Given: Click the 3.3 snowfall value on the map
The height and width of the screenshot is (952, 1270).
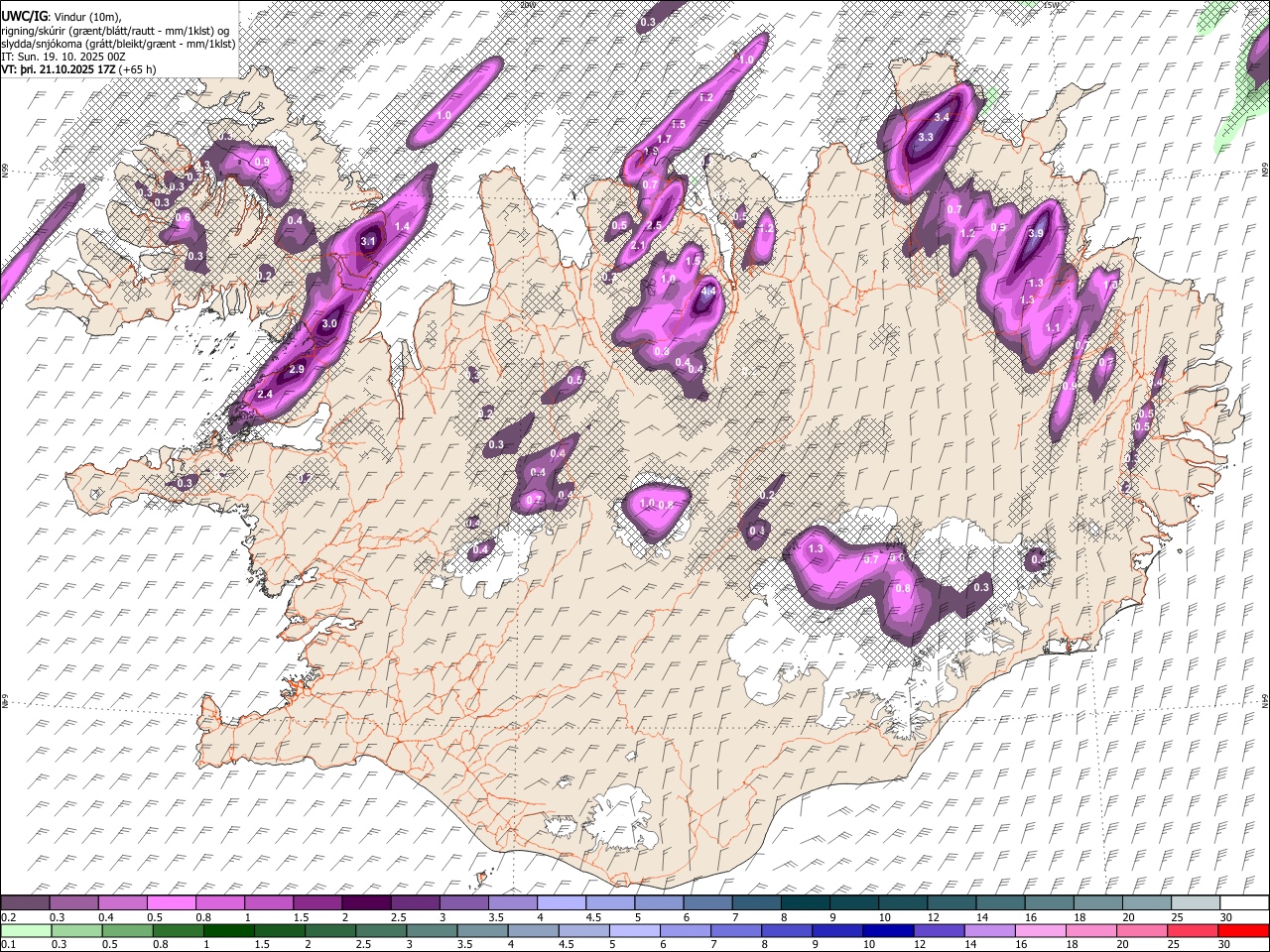Looking at the screenshot, I should point(926,137).
